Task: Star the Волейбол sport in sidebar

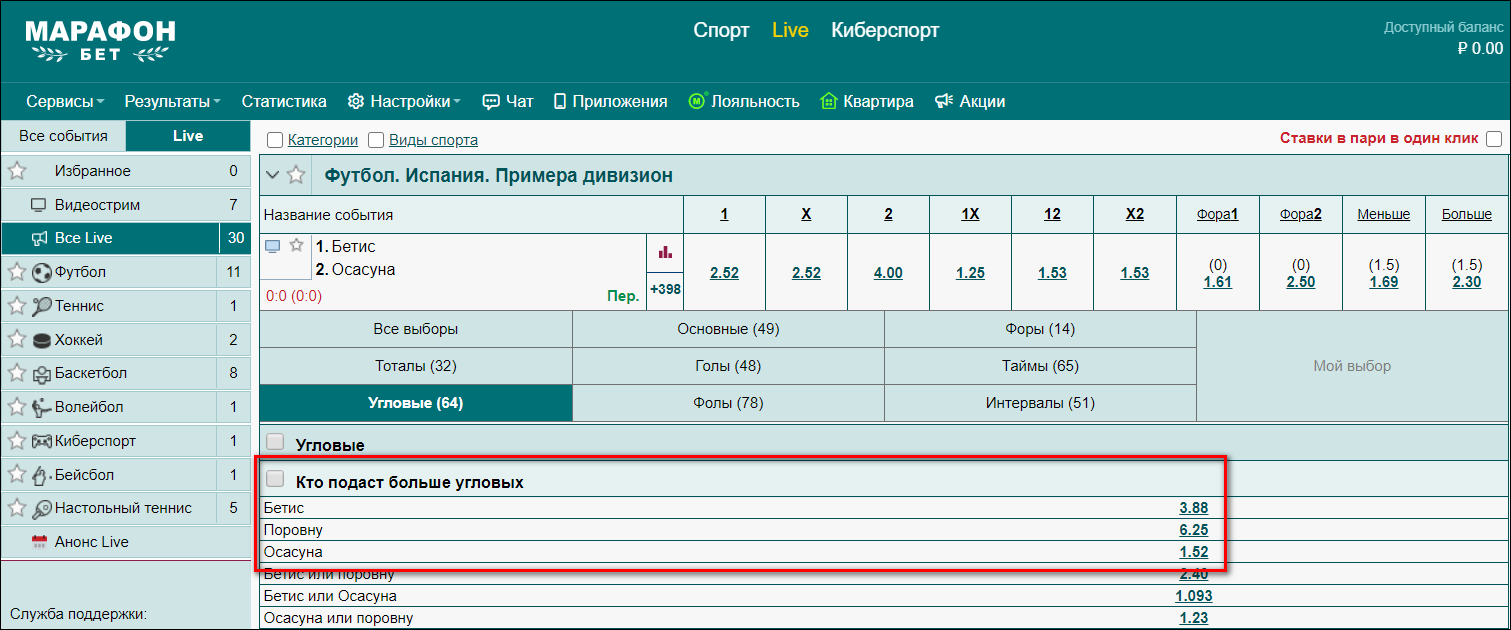Action: pos(17,407)
